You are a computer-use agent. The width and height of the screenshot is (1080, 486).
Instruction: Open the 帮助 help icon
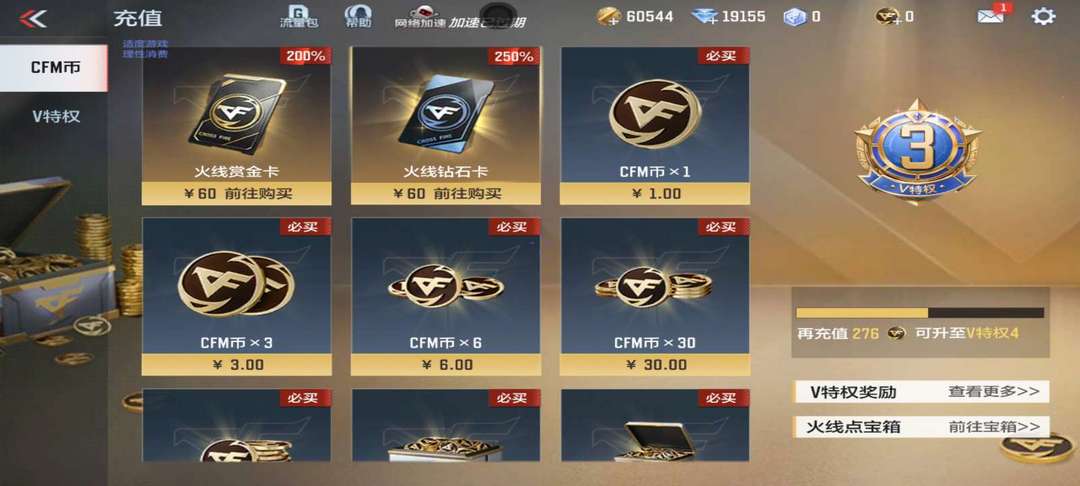pyautogui.click(x=358, y=15)
